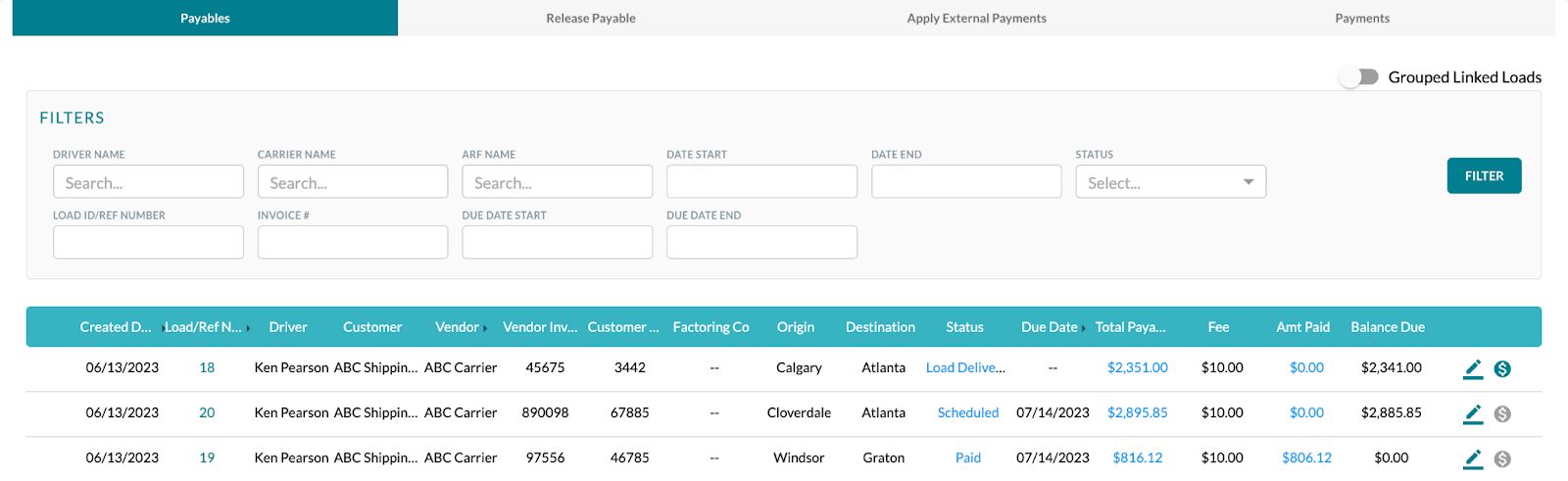Viewport: 1568px width, 481px height.
Task: Click amount paid $0.00 for load 20
Action: click(1306, 412)
